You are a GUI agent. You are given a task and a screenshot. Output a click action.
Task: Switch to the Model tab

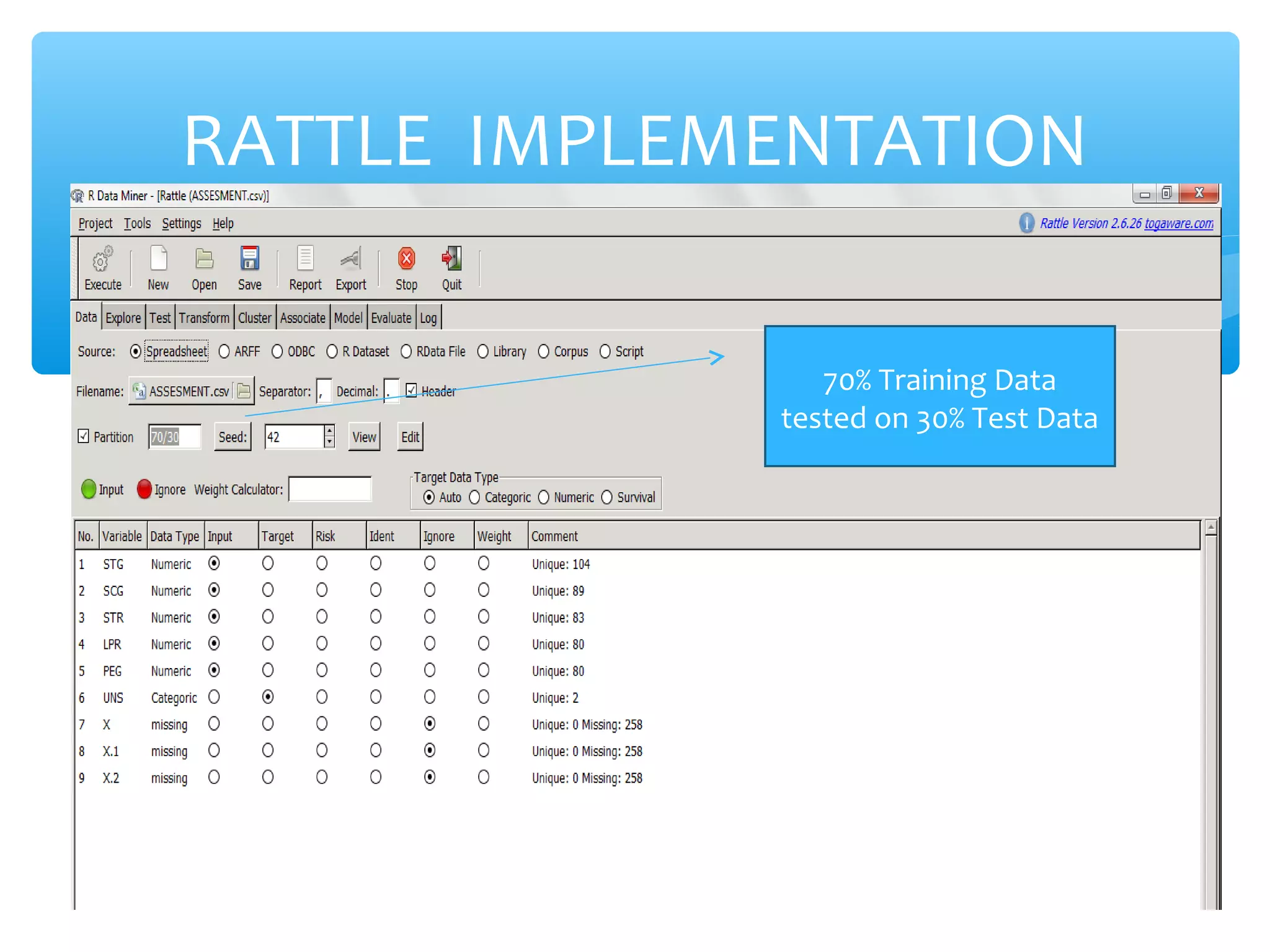(x=348, y=318)
